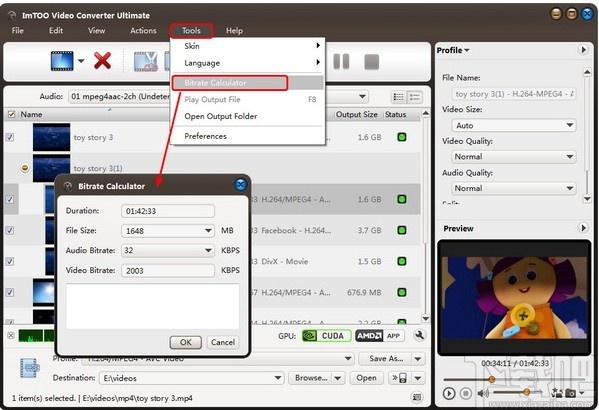Toggle checkbox of the 676.9 MB row

(x=10, y=292)
